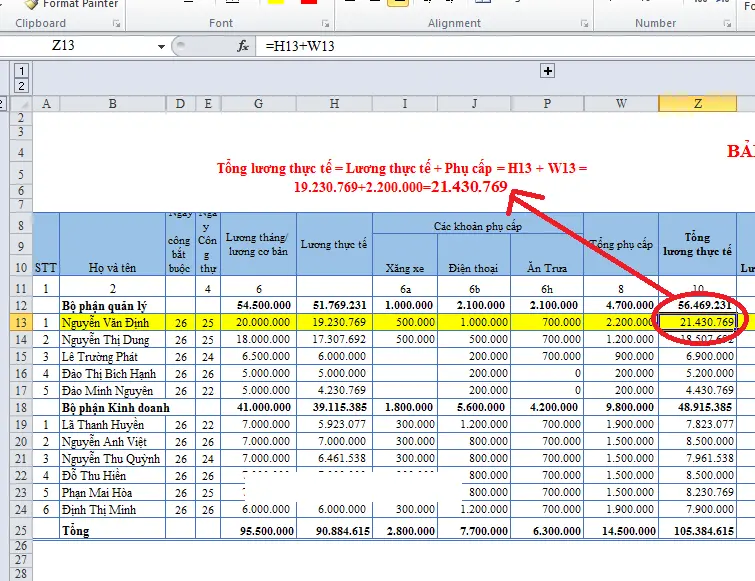Click the 4.430.769 cell

(698, 390)
